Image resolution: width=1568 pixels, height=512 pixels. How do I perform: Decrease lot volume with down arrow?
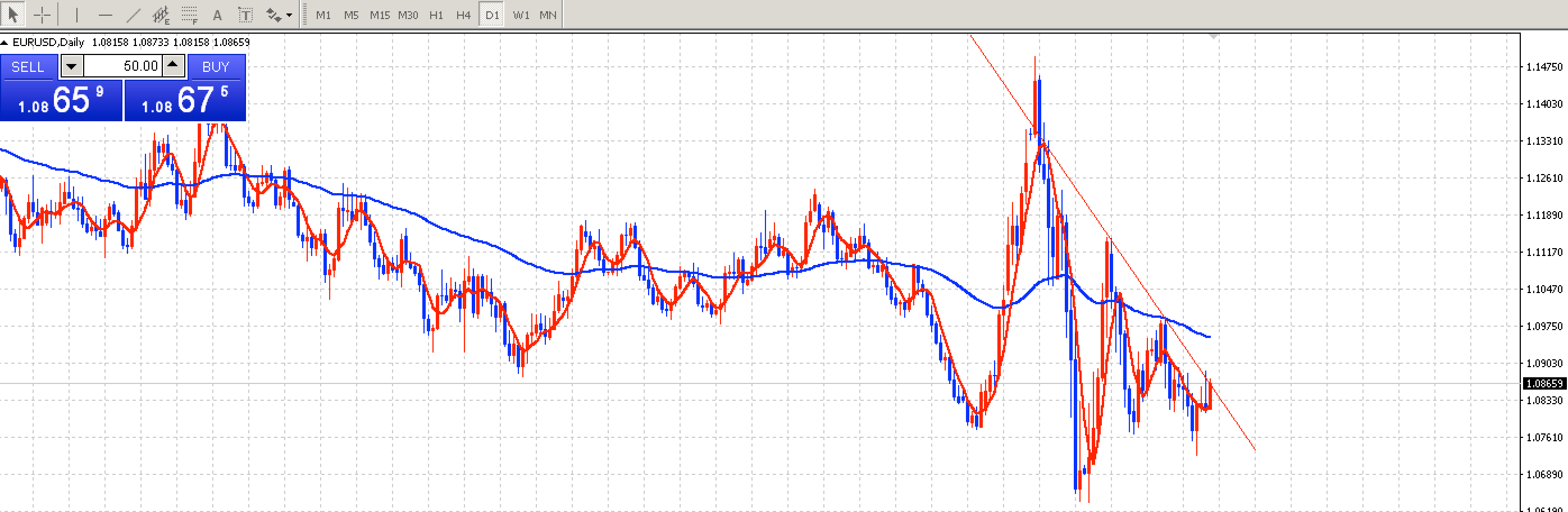[72, 66]
